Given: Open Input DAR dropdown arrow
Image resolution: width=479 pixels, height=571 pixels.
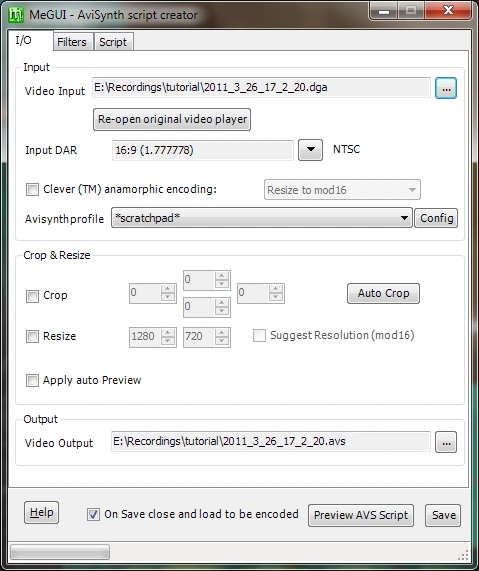Looking at the screenshot, I should tap(310, 150).
